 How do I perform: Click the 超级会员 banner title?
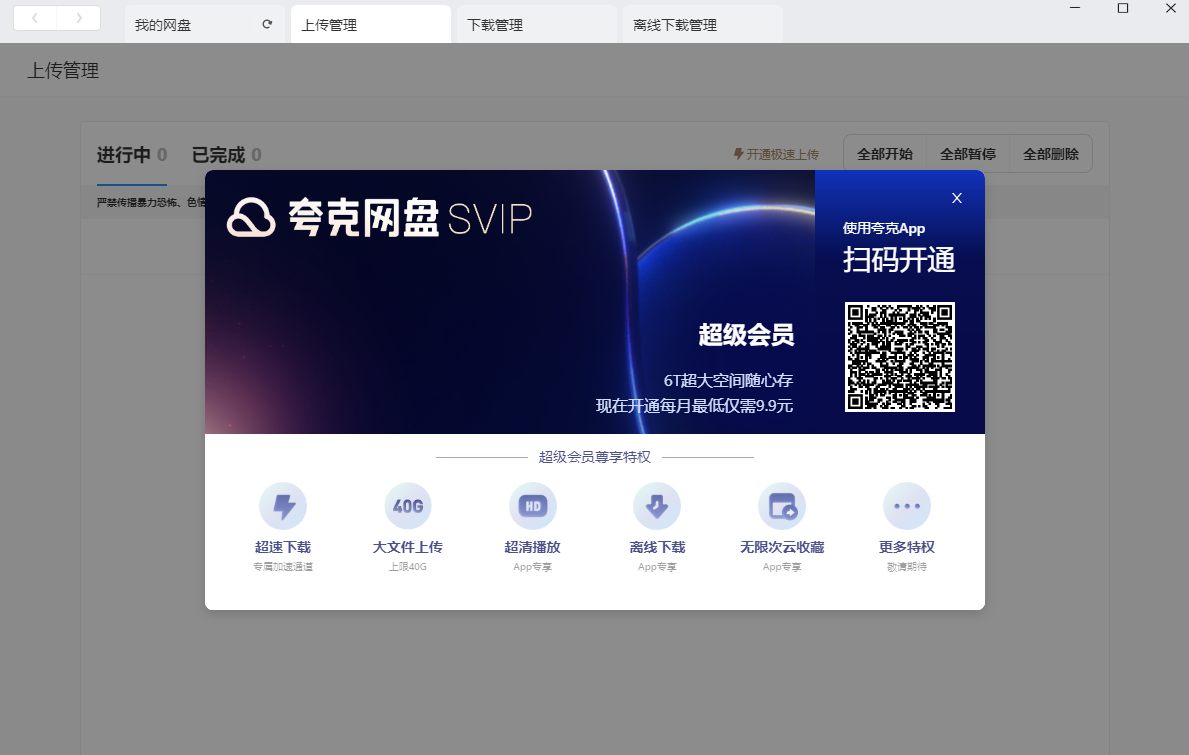point(746,334)
